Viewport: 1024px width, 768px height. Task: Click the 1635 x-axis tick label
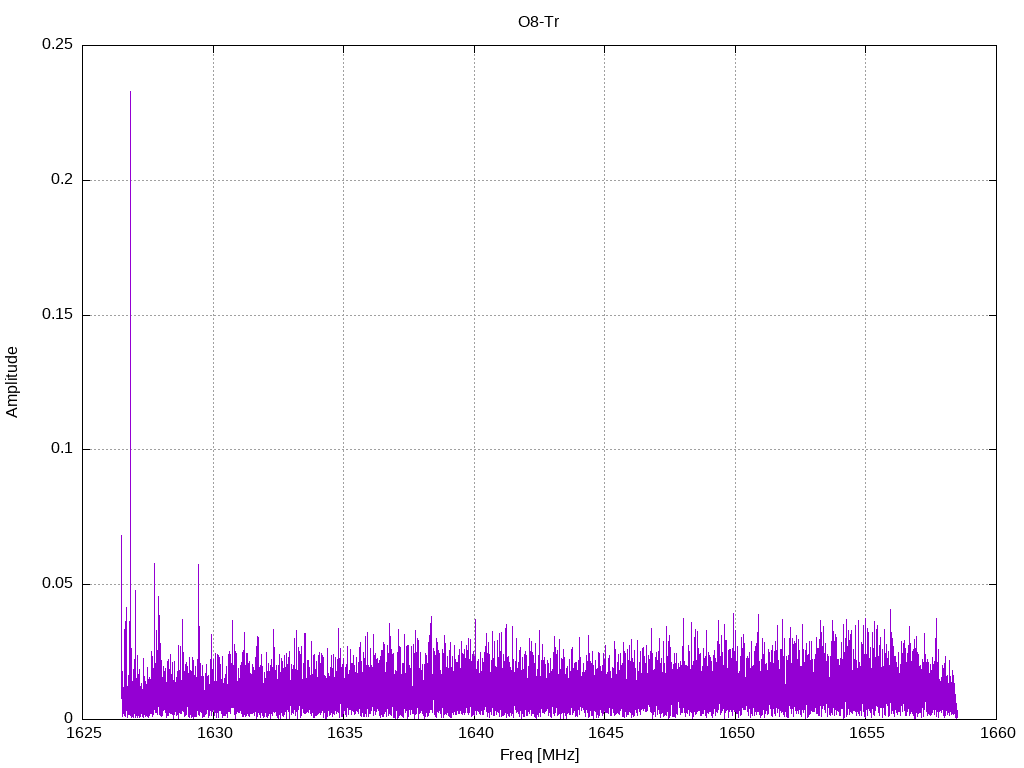coord(344,734)
